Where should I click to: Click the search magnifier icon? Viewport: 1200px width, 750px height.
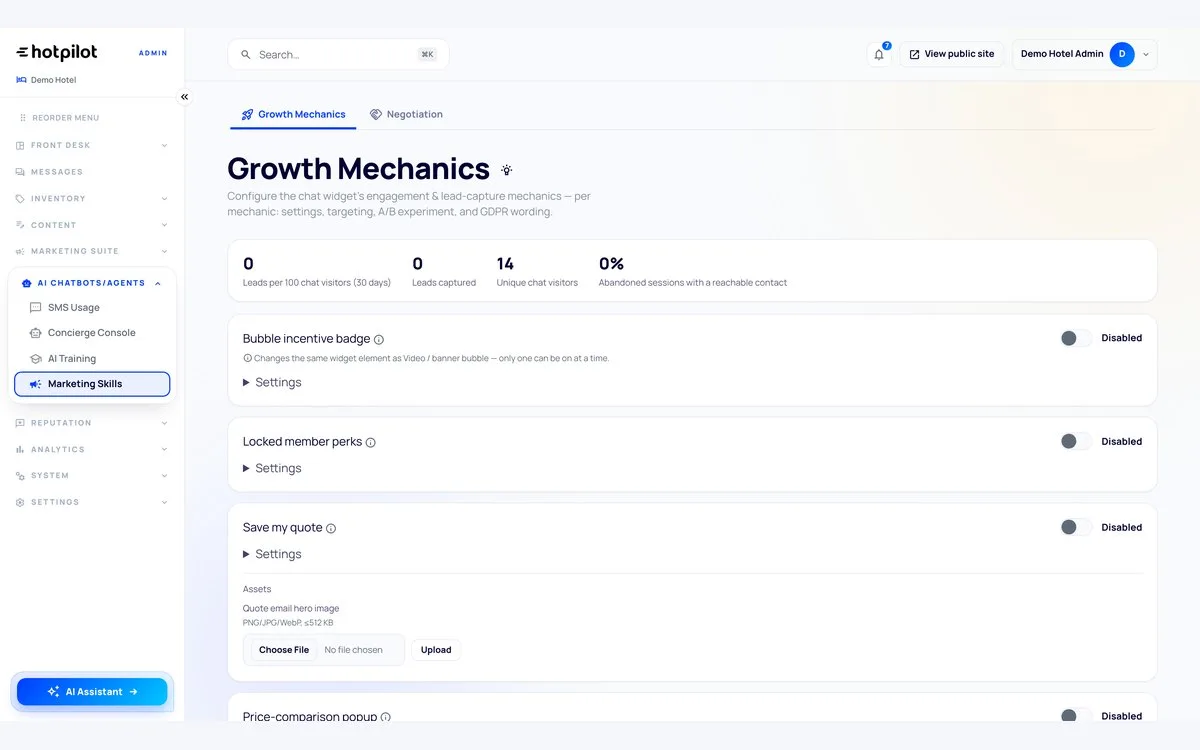point(246,55)
